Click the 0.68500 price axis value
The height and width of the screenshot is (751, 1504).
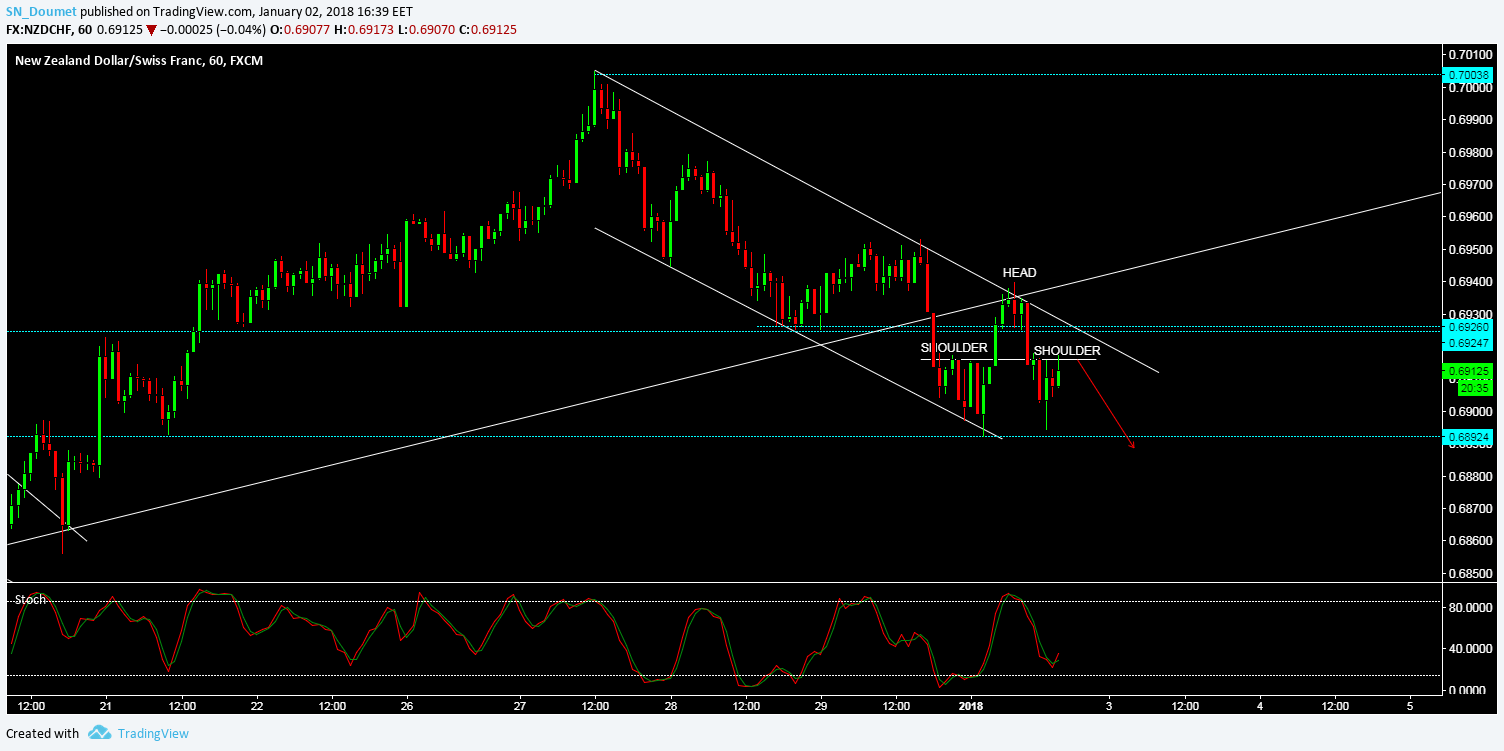pyautogui.click(x=1470, y=575)
